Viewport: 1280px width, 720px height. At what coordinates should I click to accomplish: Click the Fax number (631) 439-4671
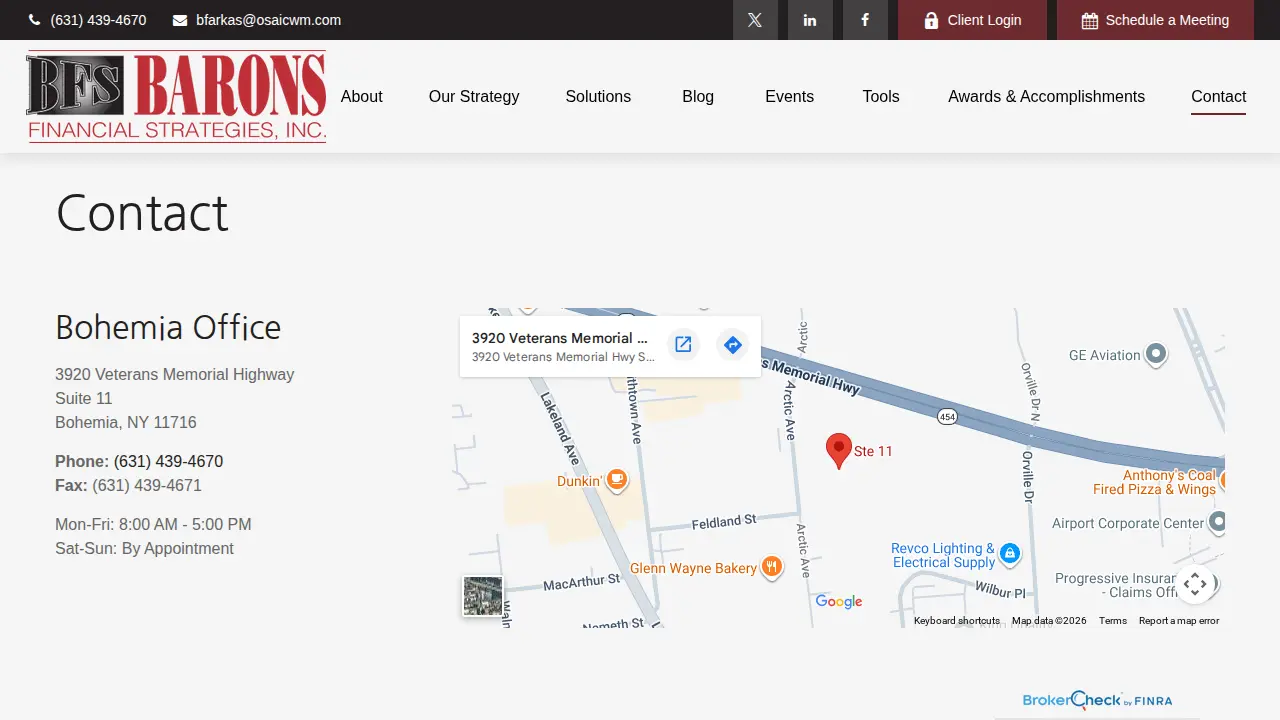(x=147, y=485)
